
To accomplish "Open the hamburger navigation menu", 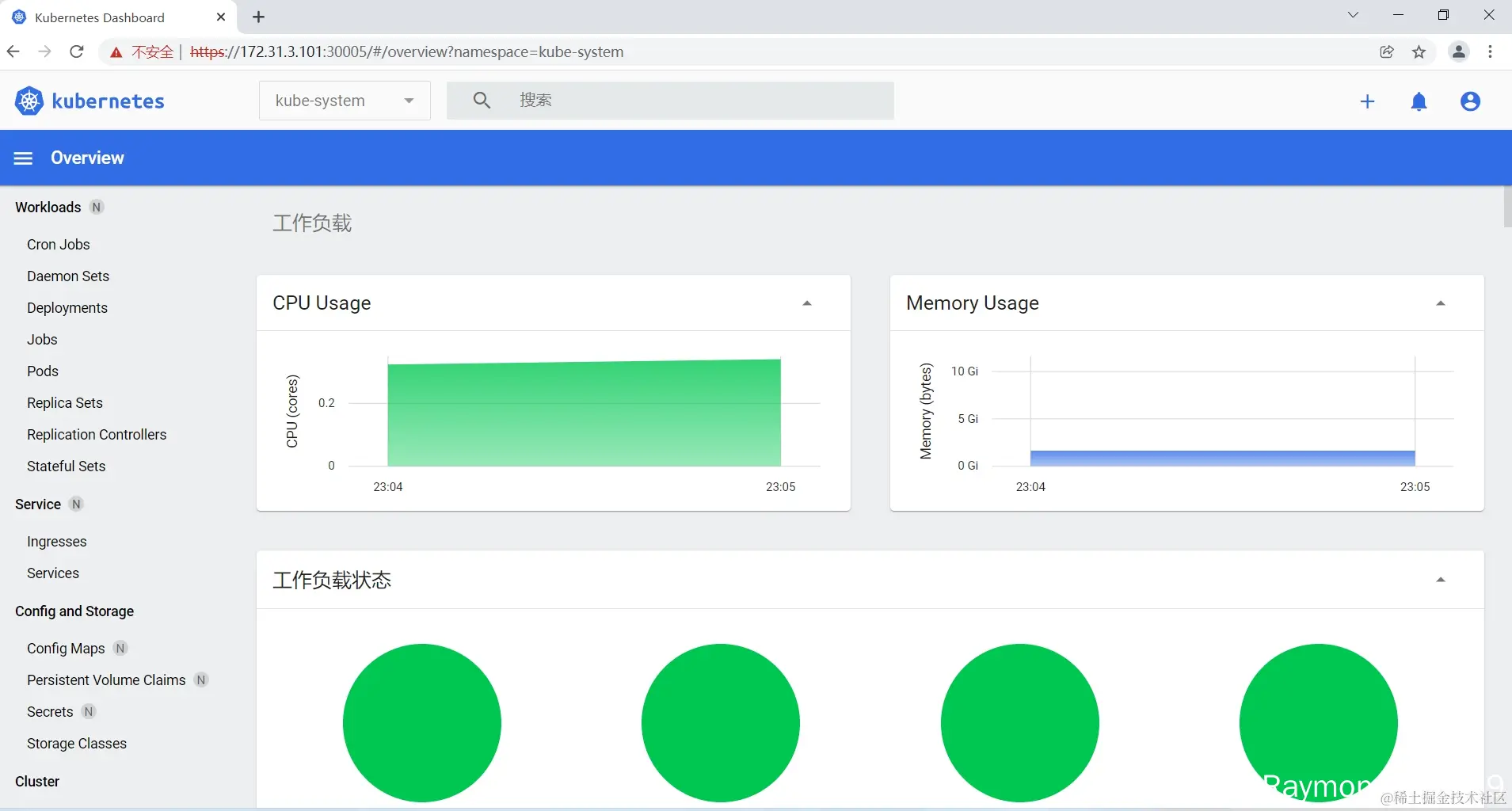I will [x=24, y=158].
